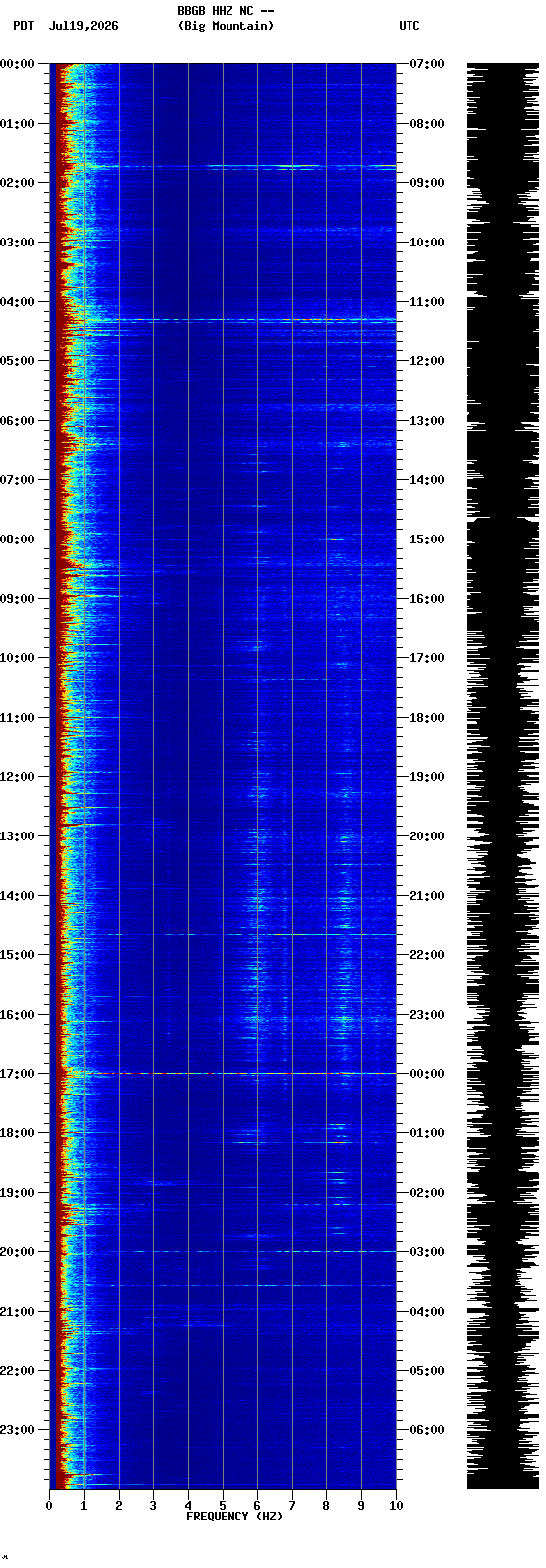Click the UTC '19:00' time label

(427, 777)
